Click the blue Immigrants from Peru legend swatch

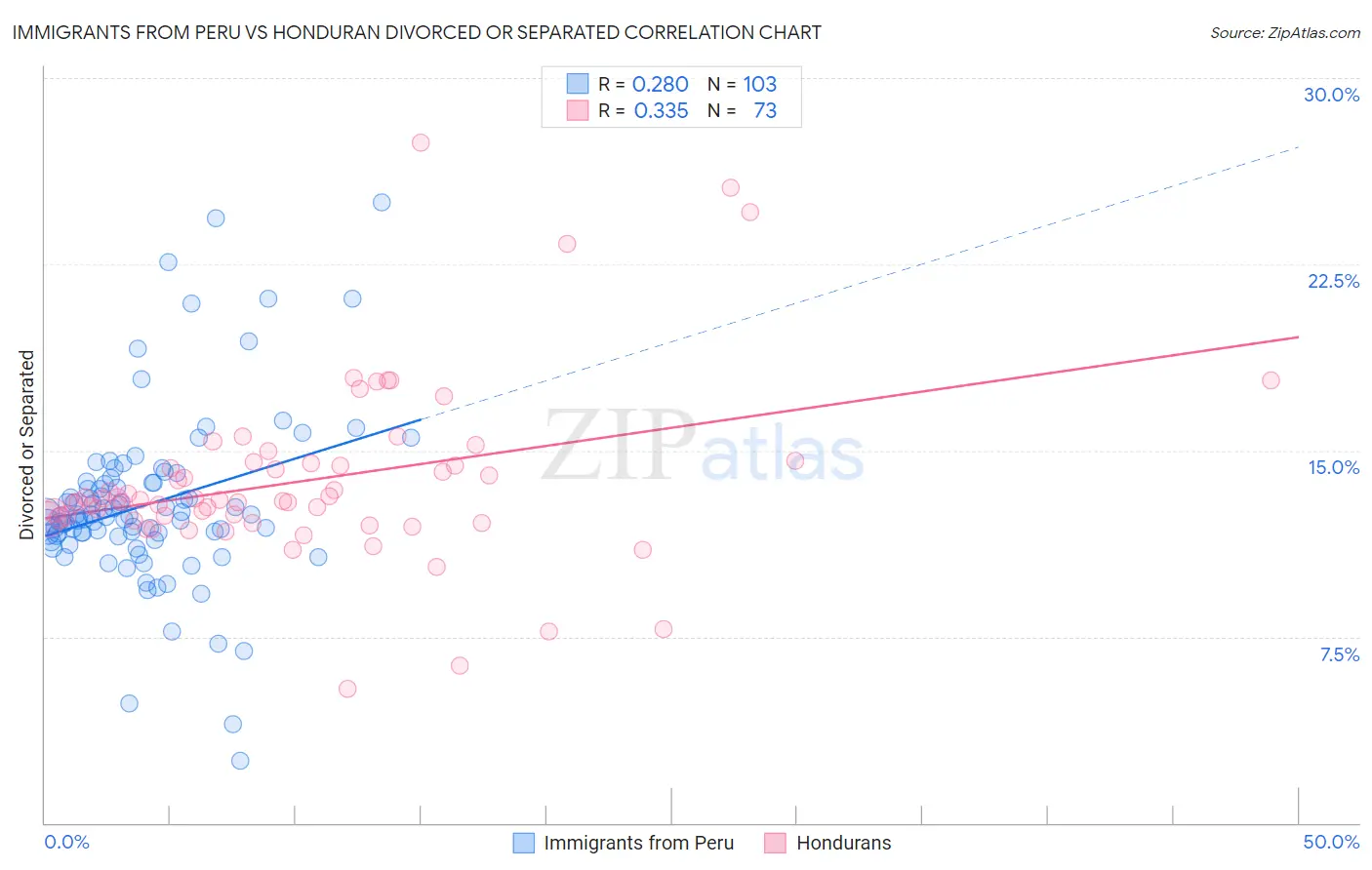pyautogui.click(x=524, y=843)
